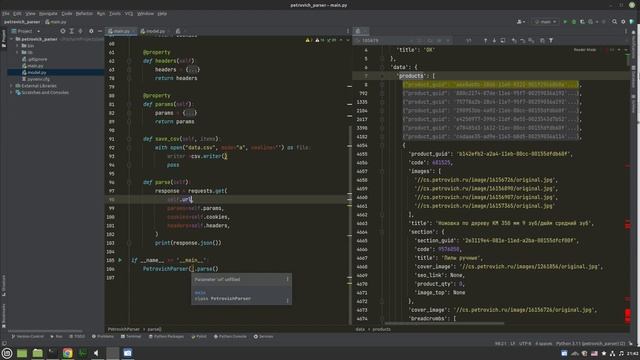Click the Expand All icon in Project panel
Image resolution: width=640 pixels, height=360 pixels.
coord(71,31)
